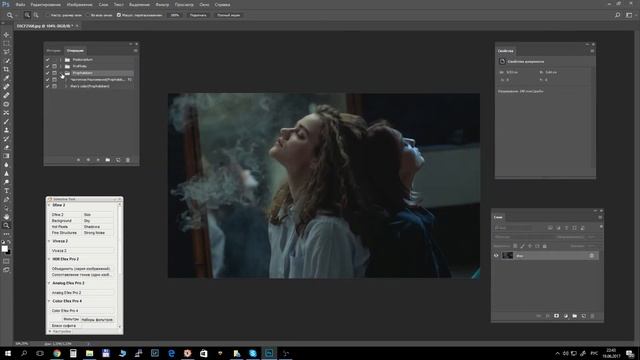Collapse the HDR Efex Pro 2 section
This screenshot has height=360, width=640.
49,259
